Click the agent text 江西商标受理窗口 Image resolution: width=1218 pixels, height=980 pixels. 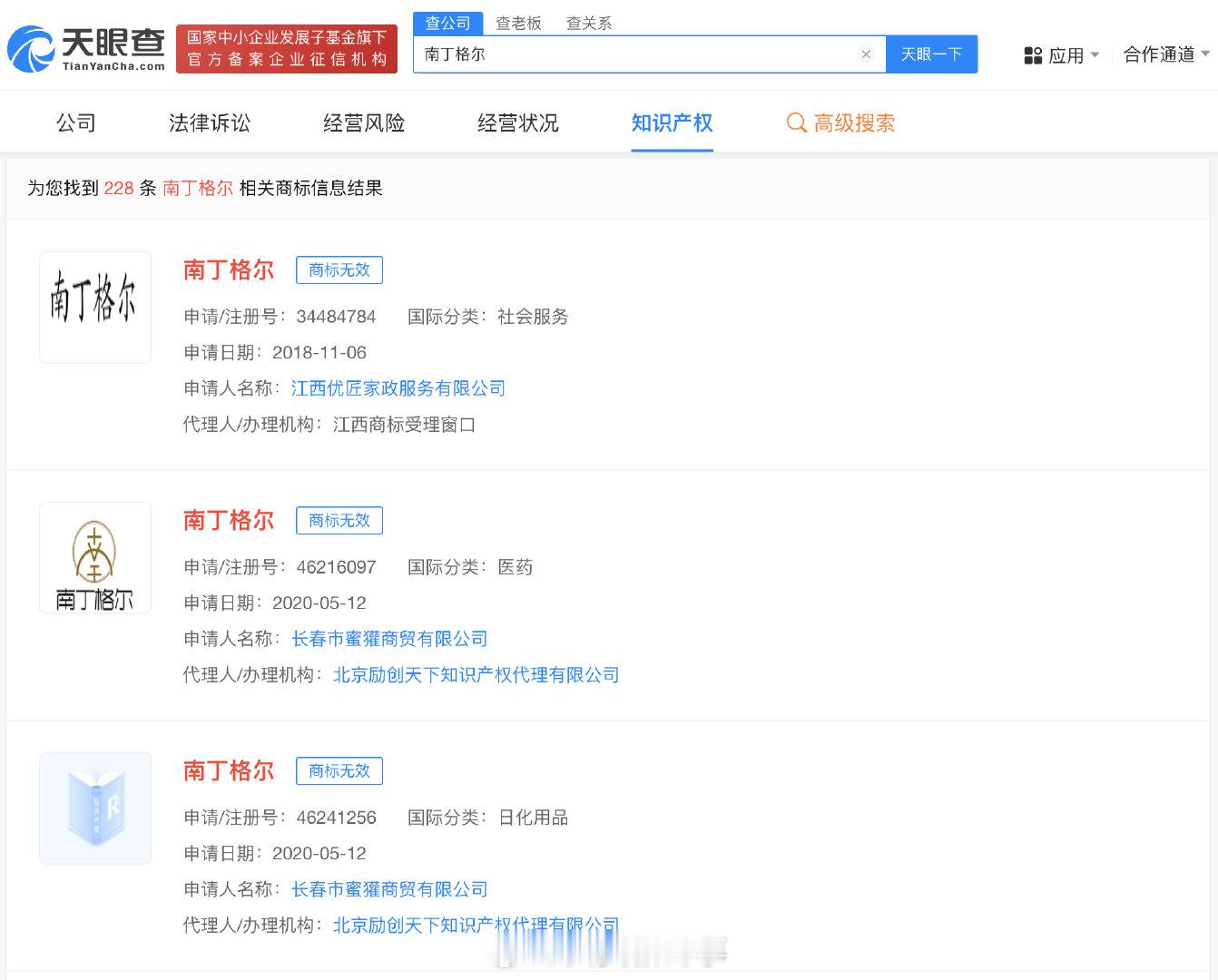coord(404,425)
